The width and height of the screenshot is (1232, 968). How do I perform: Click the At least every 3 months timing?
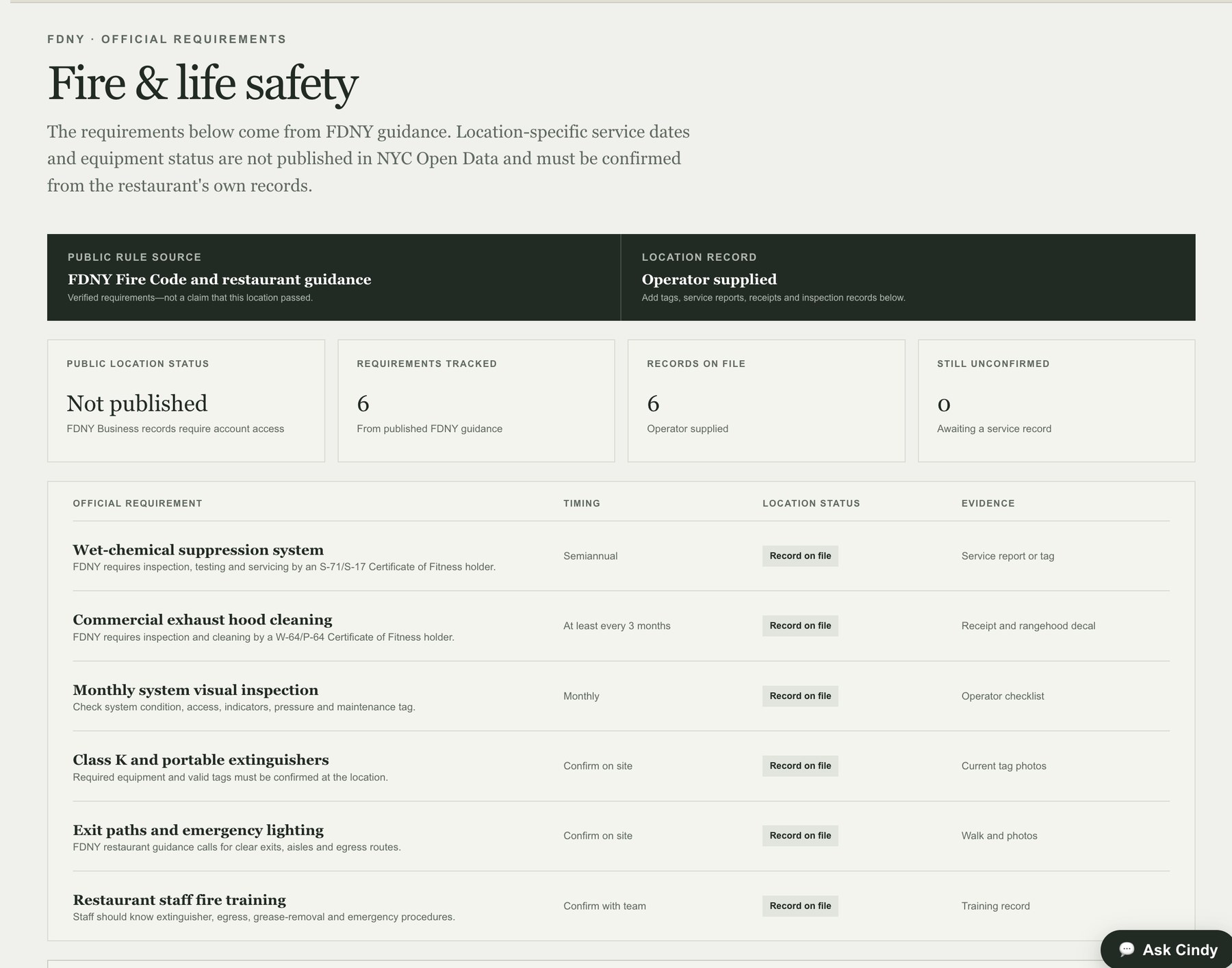pos(617,626)
